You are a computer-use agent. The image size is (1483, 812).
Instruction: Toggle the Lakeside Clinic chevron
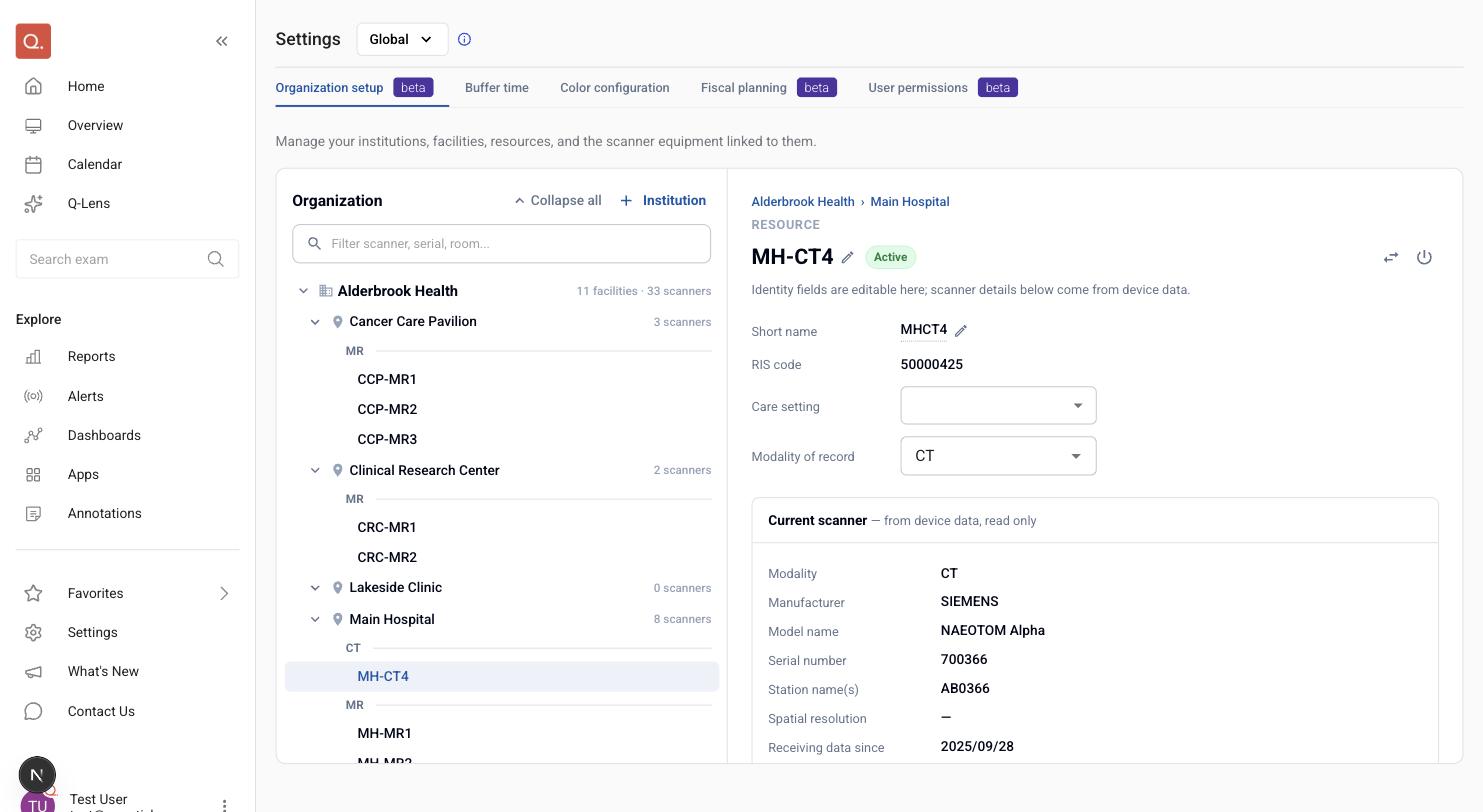click(315, 588)
